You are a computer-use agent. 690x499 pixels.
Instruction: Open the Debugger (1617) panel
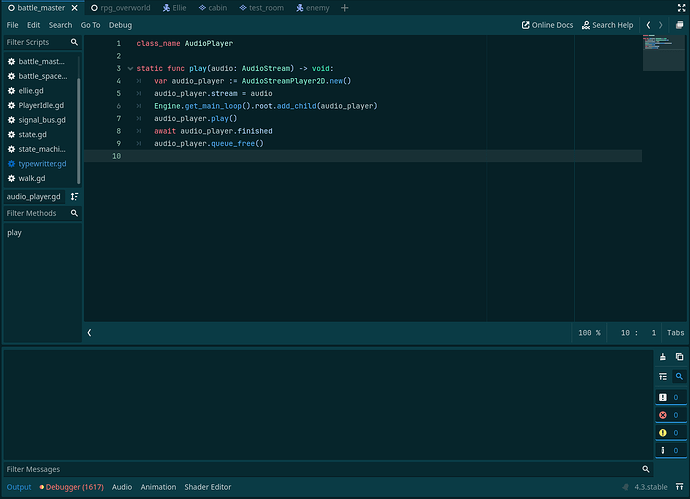[x=72, y=487]
